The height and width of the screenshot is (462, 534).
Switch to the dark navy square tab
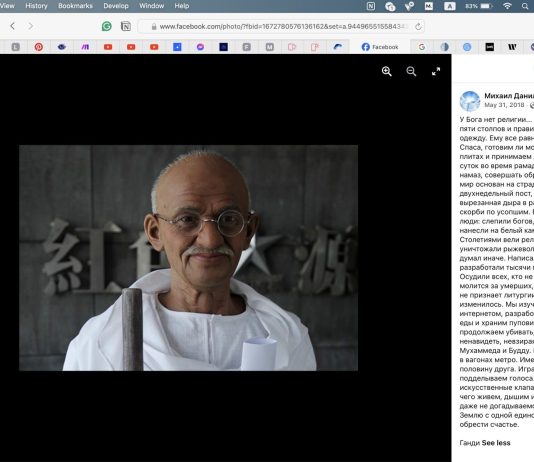click(223, 47)
